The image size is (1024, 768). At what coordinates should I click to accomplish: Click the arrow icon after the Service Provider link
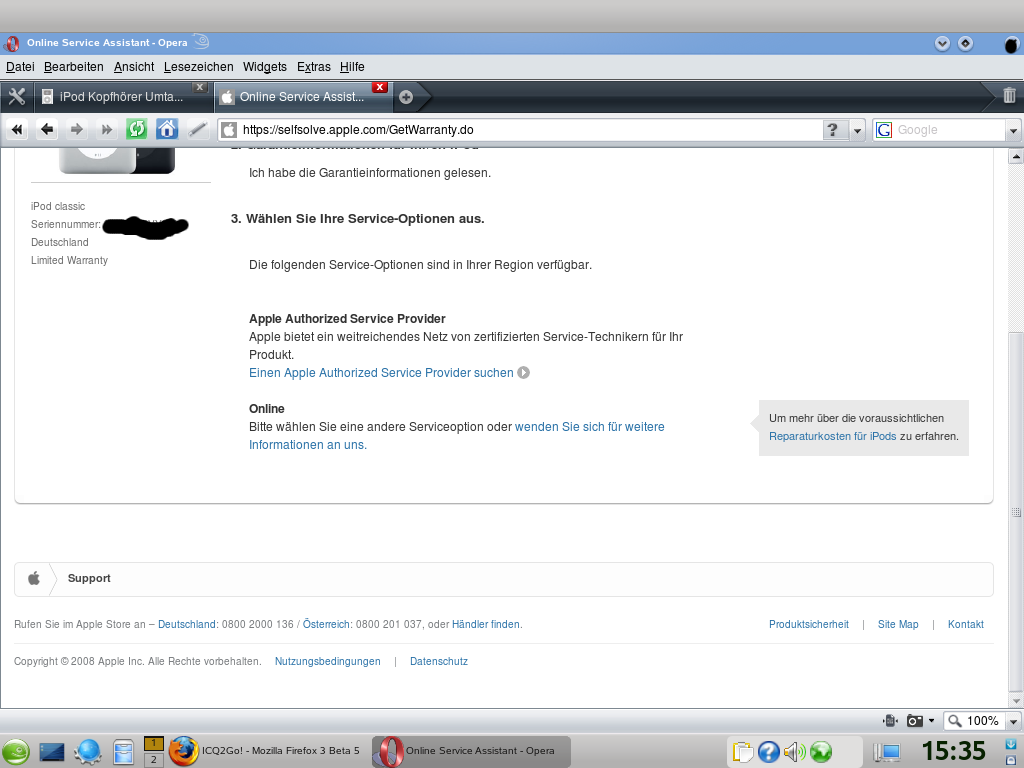tap(524, 372)
